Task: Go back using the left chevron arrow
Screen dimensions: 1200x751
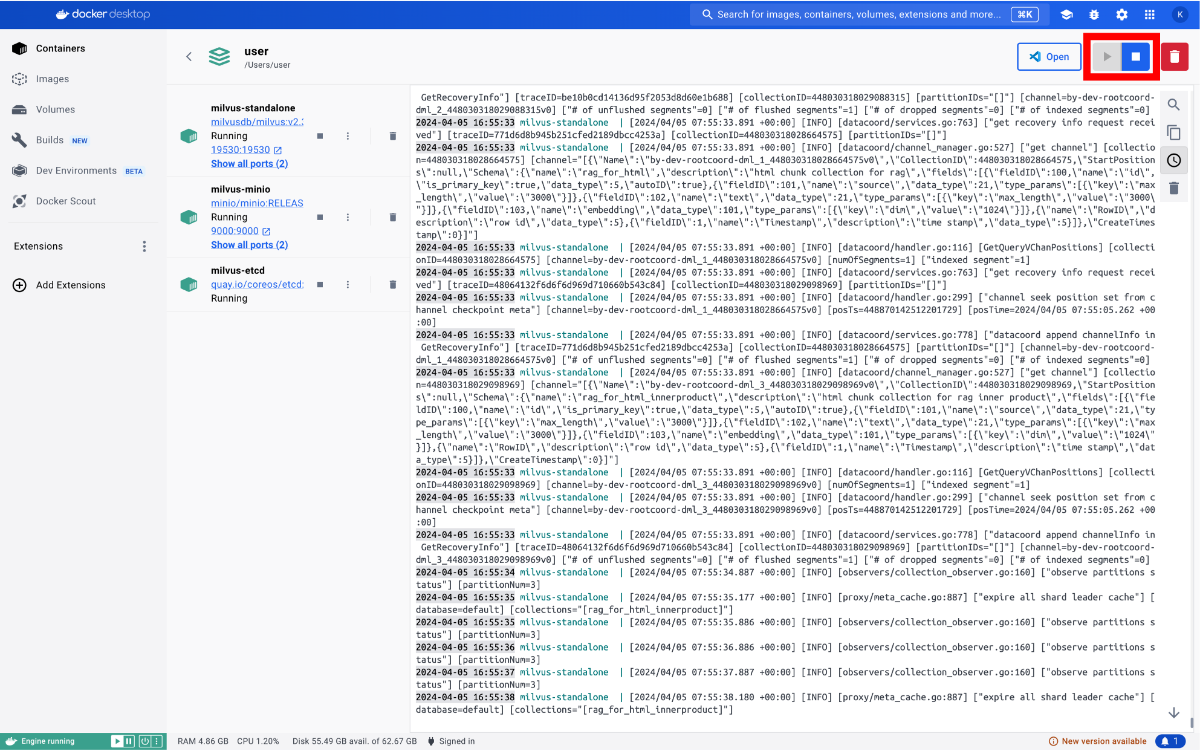Action: (189, 57)
